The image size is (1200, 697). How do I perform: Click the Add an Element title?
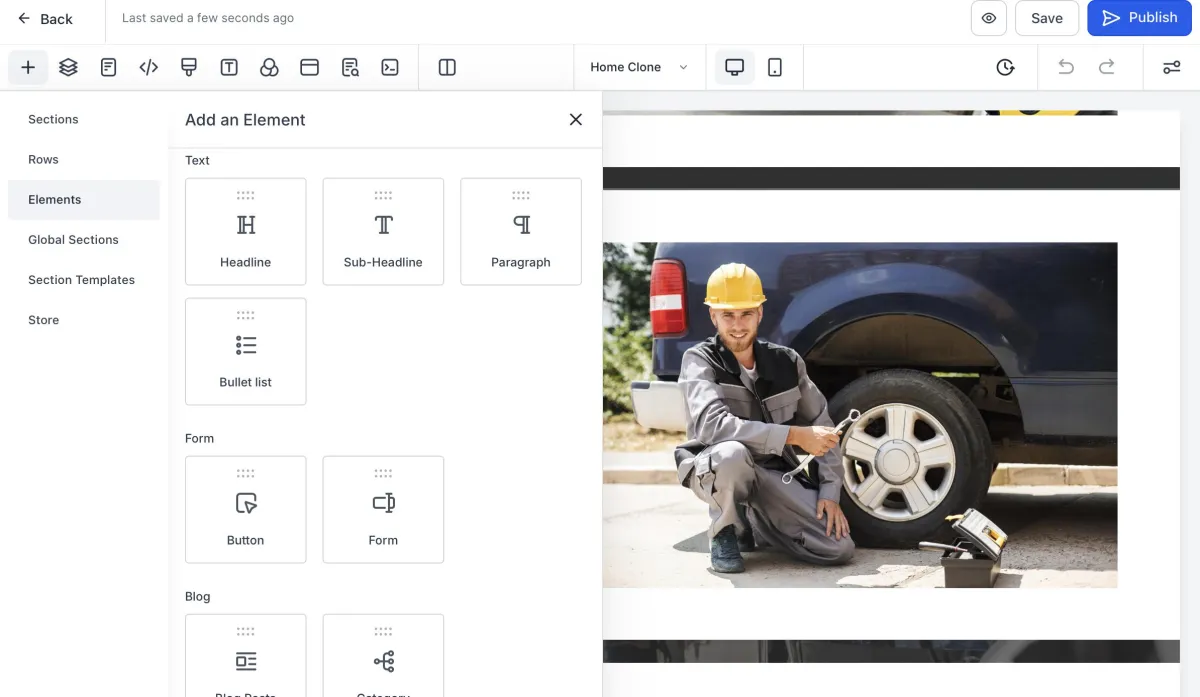click(x=245, y=120)
